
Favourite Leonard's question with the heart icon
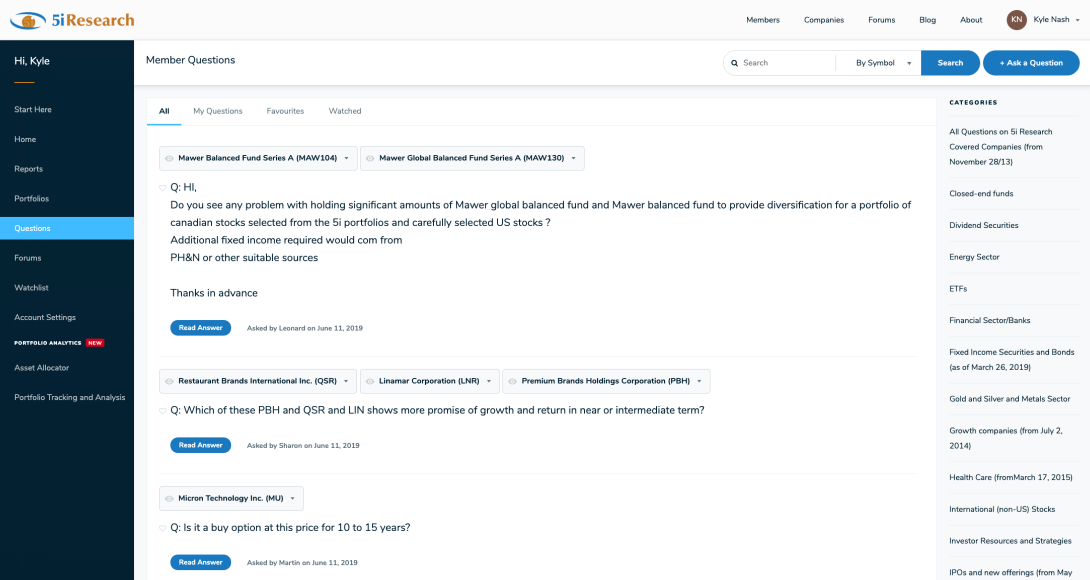(x=163, y=187)
